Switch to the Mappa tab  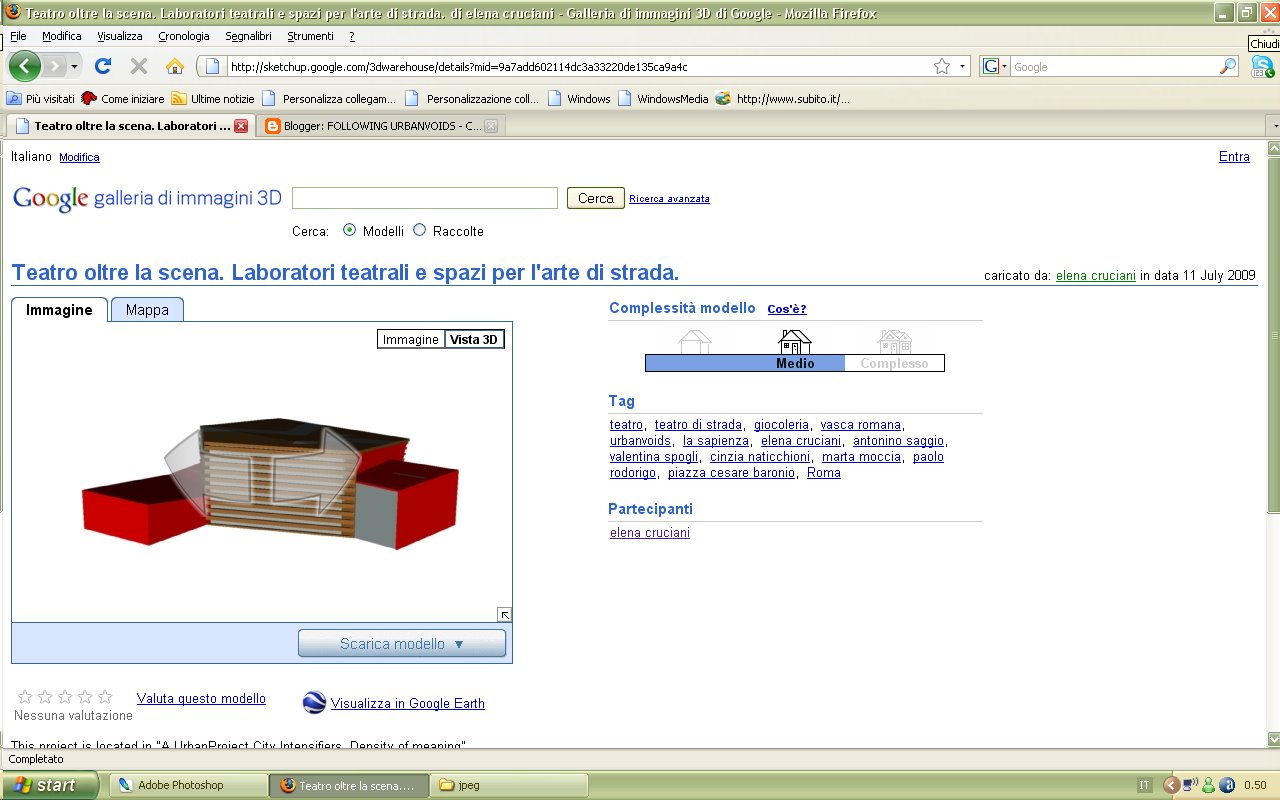[x=147, y=310]
